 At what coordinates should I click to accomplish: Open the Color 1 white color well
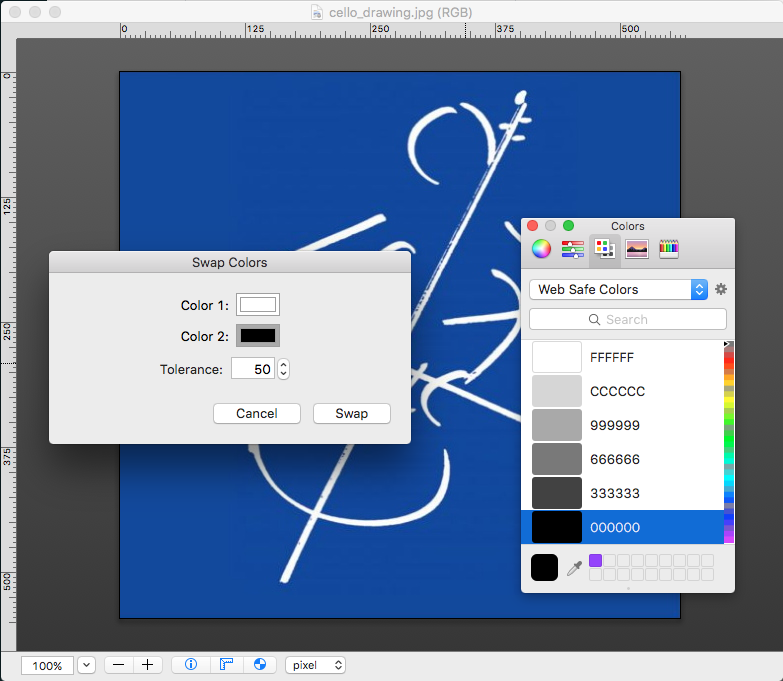258,305
